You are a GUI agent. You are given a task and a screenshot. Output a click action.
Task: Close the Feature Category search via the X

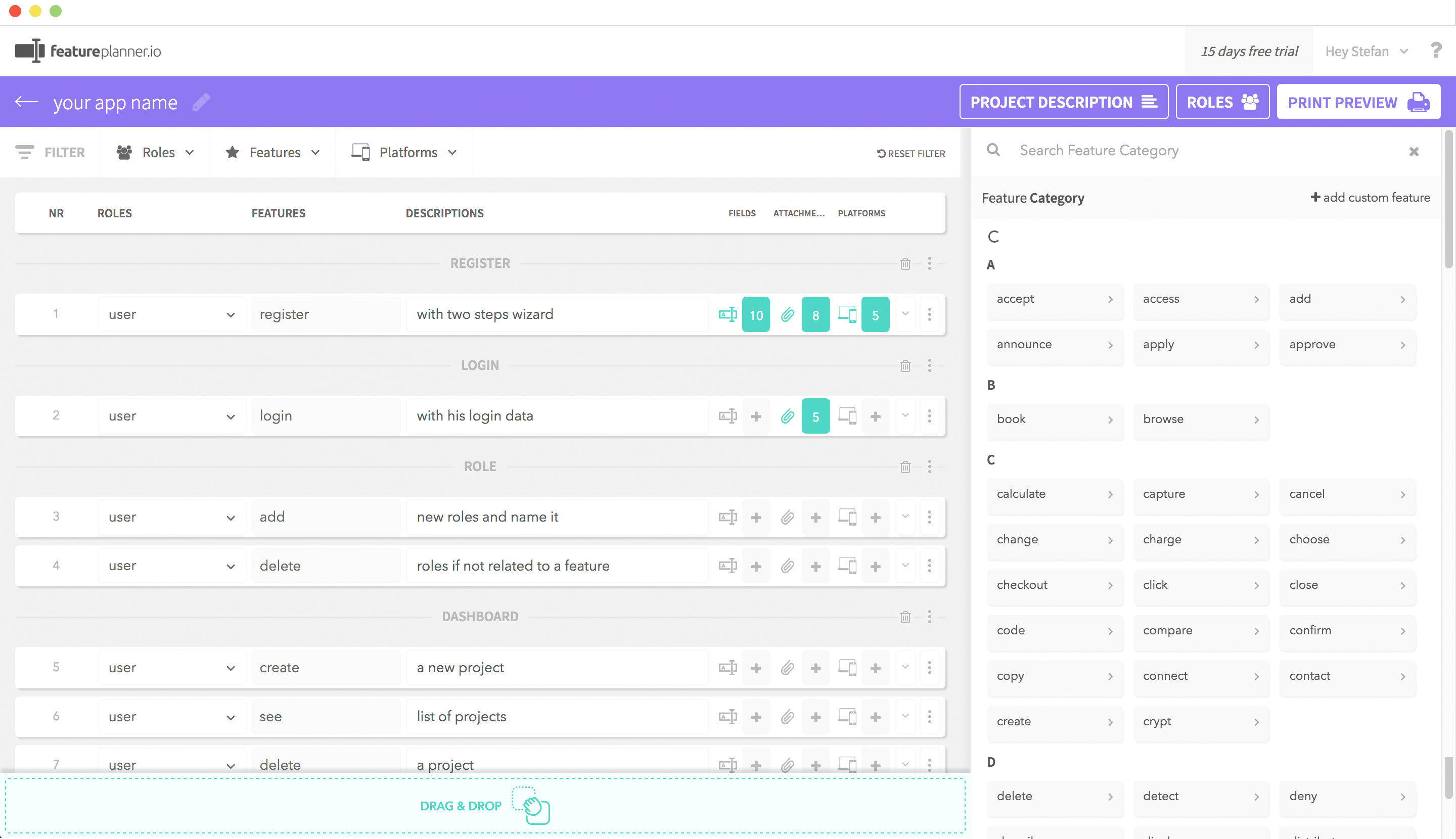click(1414, 152)
